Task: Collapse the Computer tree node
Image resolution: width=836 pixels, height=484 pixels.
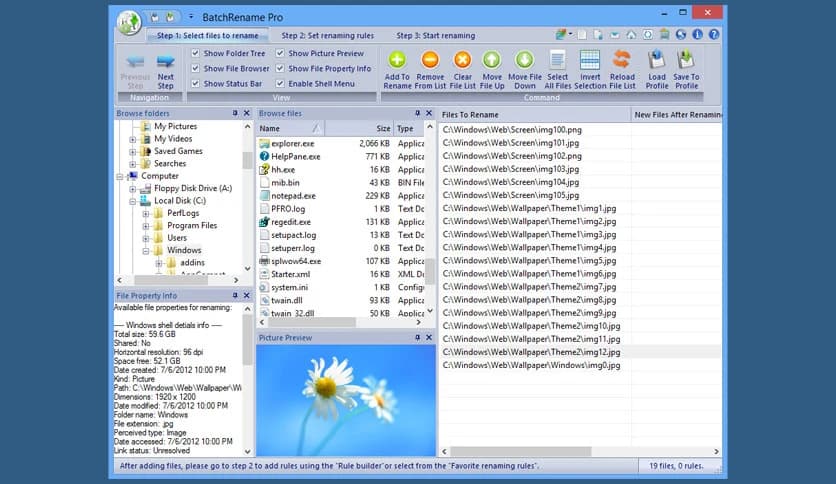Action: [120, 176]
